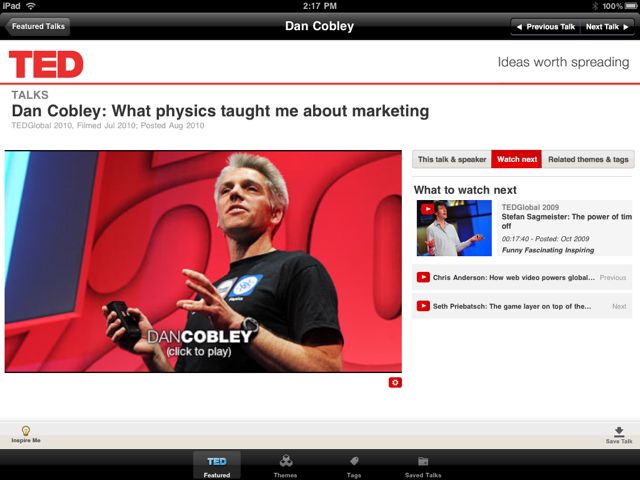This screenshot has height=480, width=640.
Task: Open Related themes & tags tab
Action: (x=588, y=159)
